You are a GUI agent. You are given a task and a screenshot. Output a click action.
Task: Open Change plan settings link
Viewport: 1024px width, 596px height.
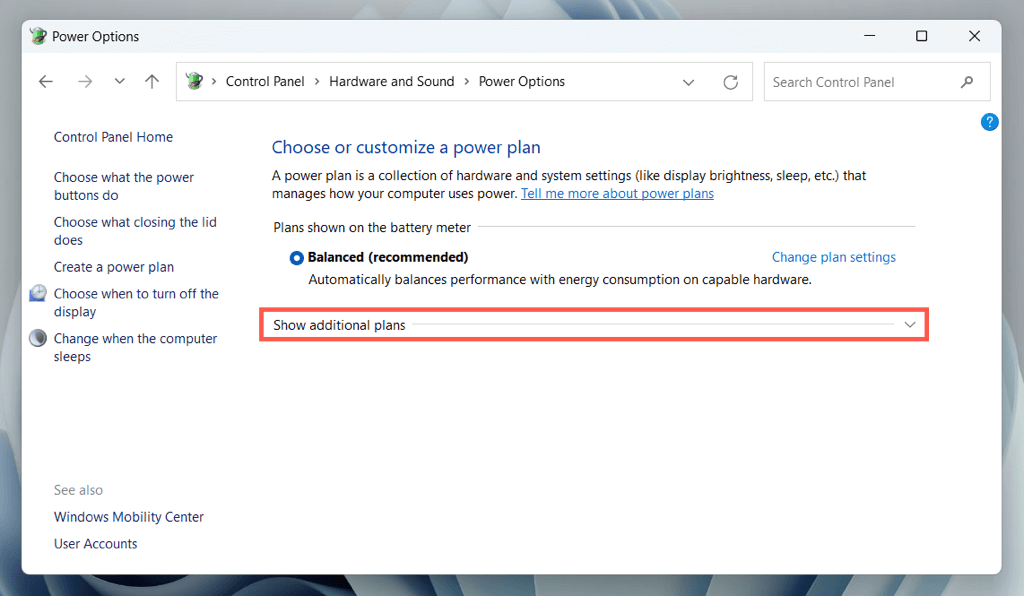pos(833,257)
